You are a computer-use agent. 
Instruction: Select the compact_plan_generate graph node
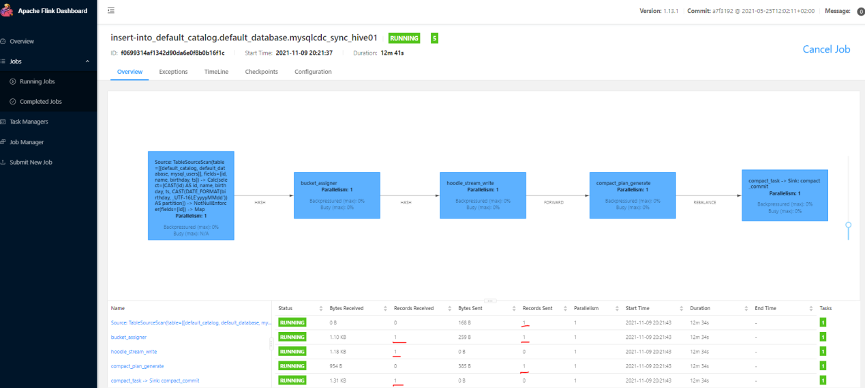click(632, 196)
